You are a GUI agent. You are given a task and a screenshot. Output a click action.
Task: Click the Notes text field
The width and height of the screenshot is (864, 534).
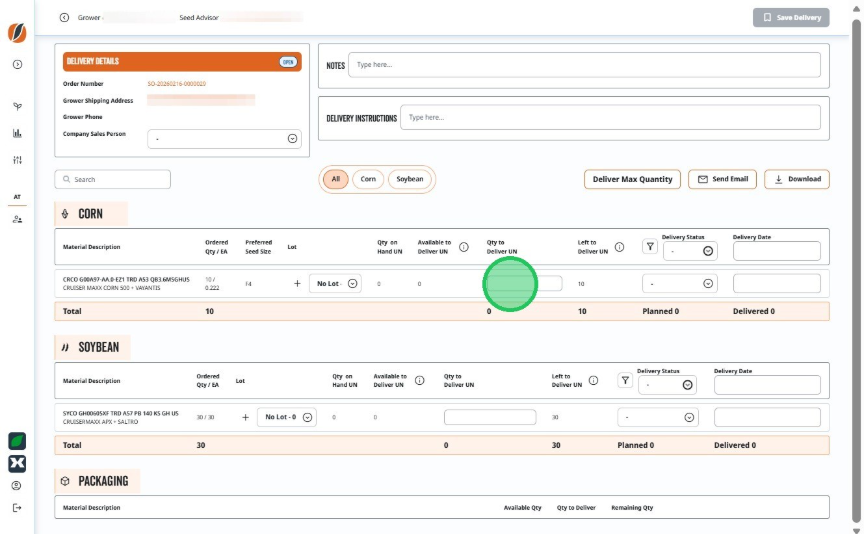[584, 65]
